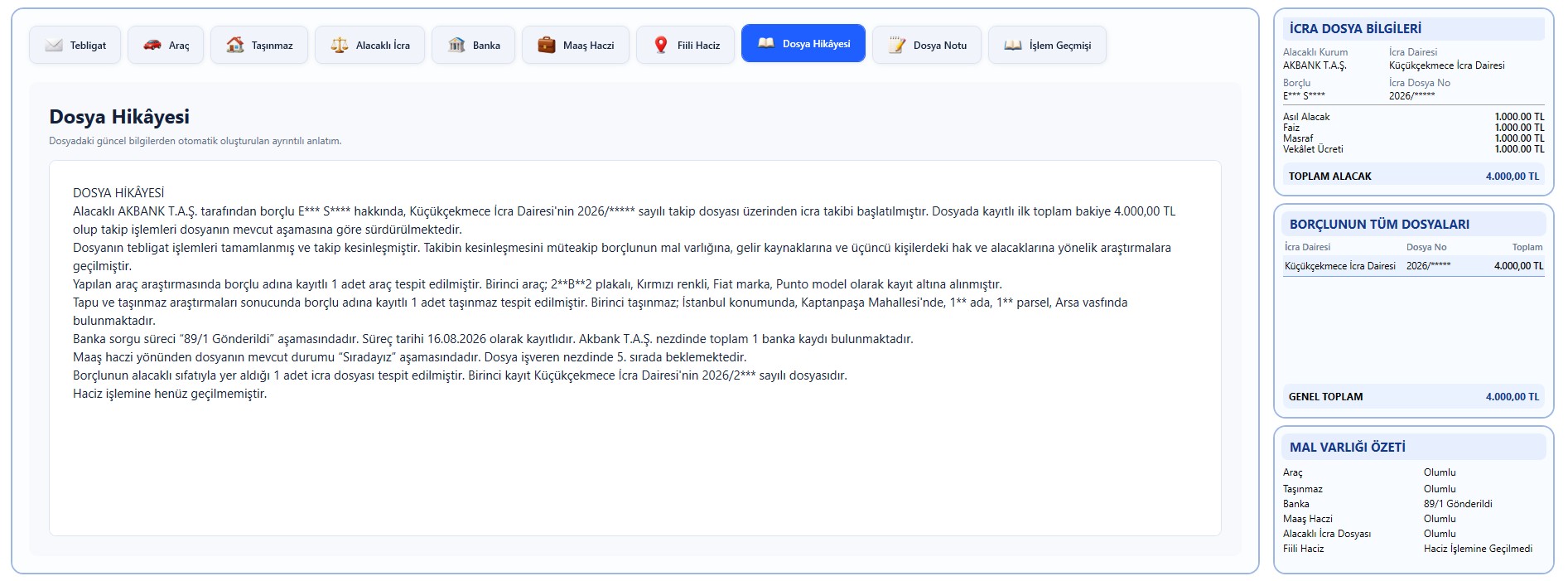This screenshot has height=581, width=1568.
Task: Click 'Küçükçekmece İcra Dairesi' under İcra Dairesi label
Action: pos(1446,65)
